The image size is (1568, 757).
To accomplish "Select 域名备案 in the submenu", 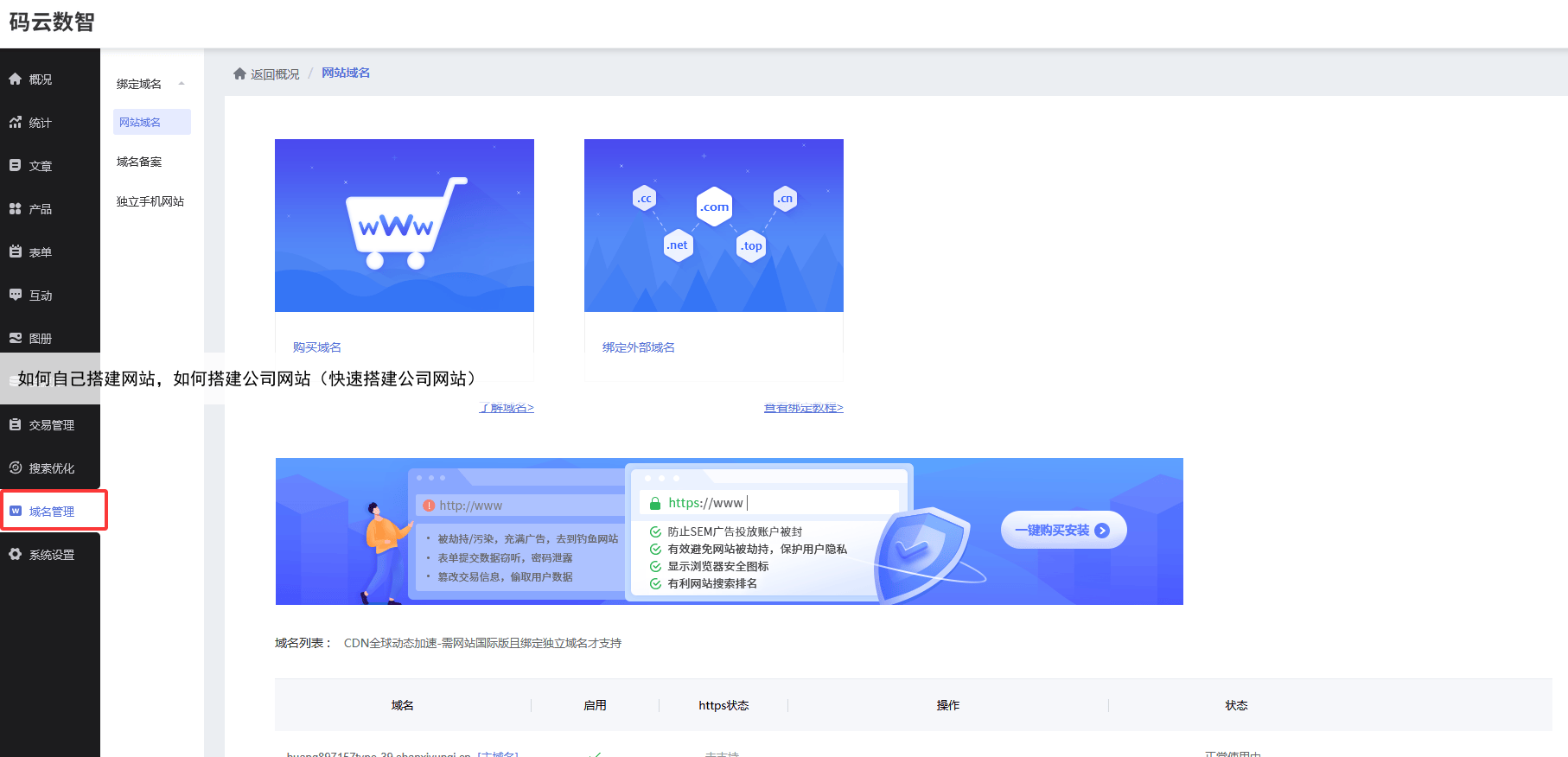I will (x=139, y=162).
